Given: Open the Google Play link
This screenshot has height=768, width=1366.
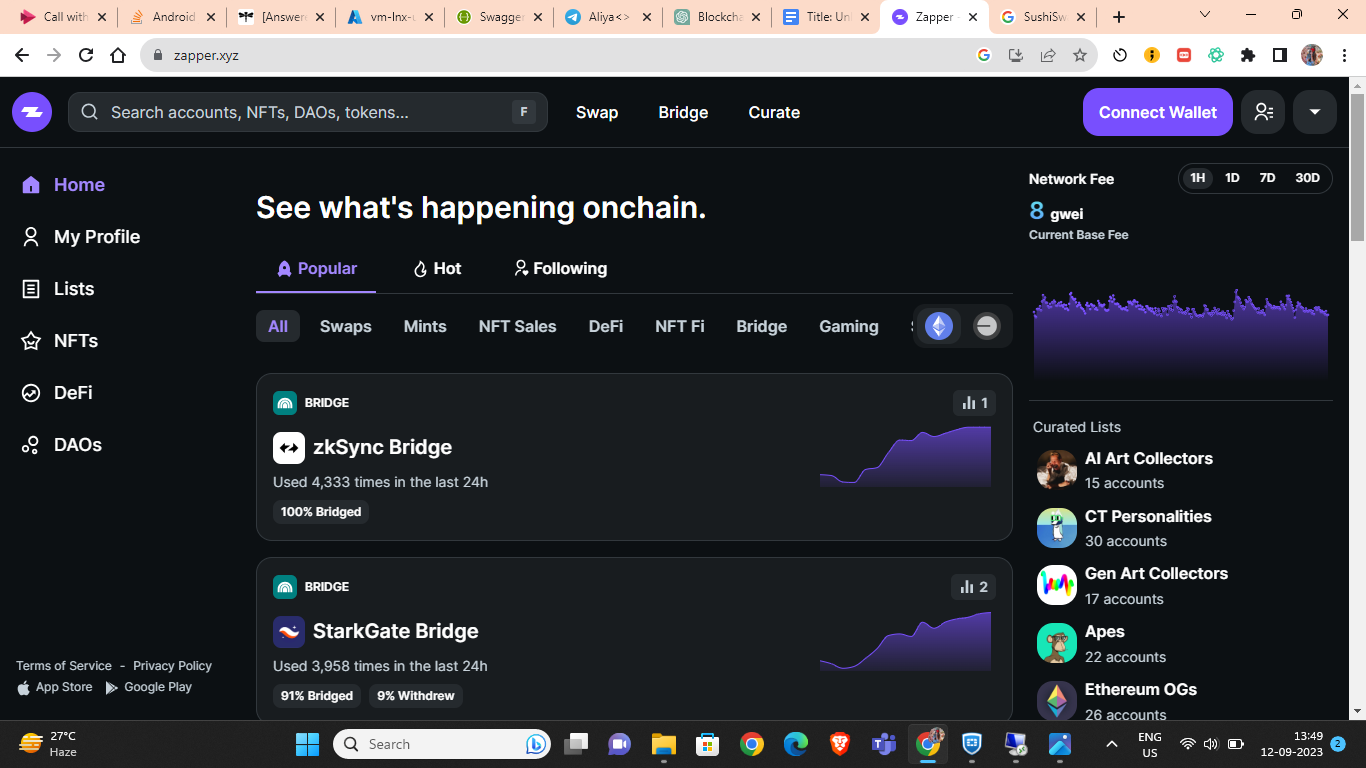Looking at the screenshot, I should coord(149,687).
